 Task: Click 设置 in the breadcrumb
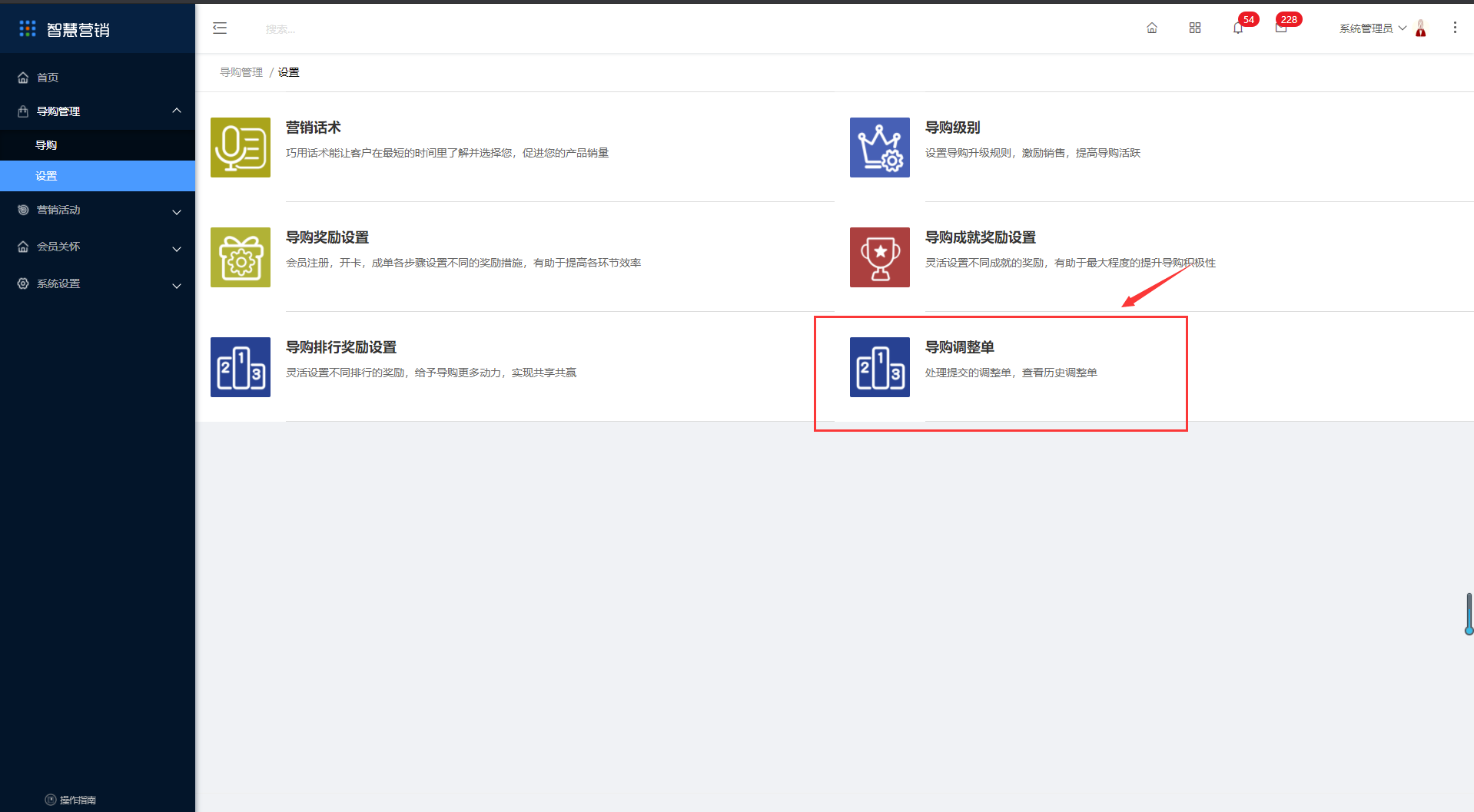coord(288,72)
